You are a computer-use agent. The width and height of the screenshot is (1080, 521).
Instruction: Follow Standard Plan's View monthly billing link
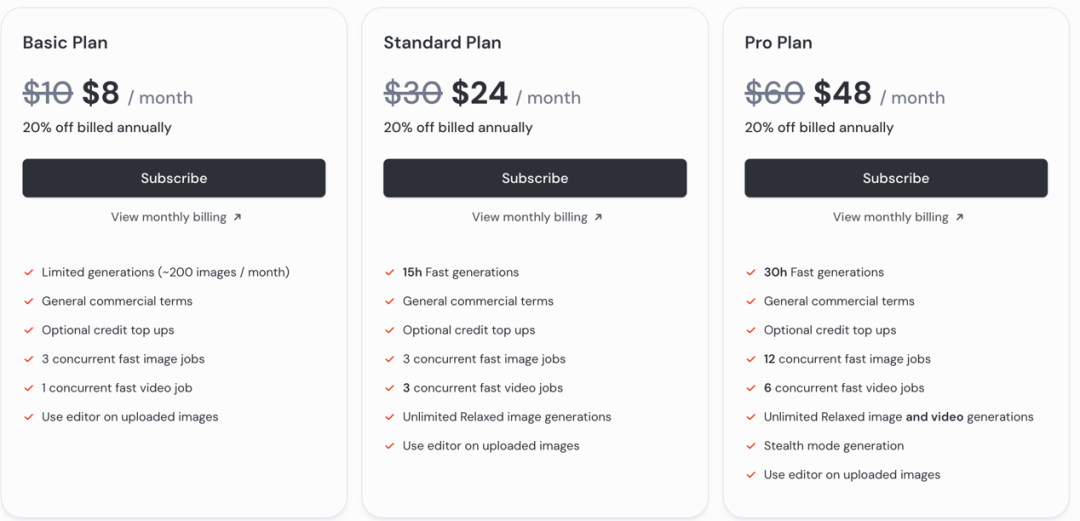tap(529, 217)
